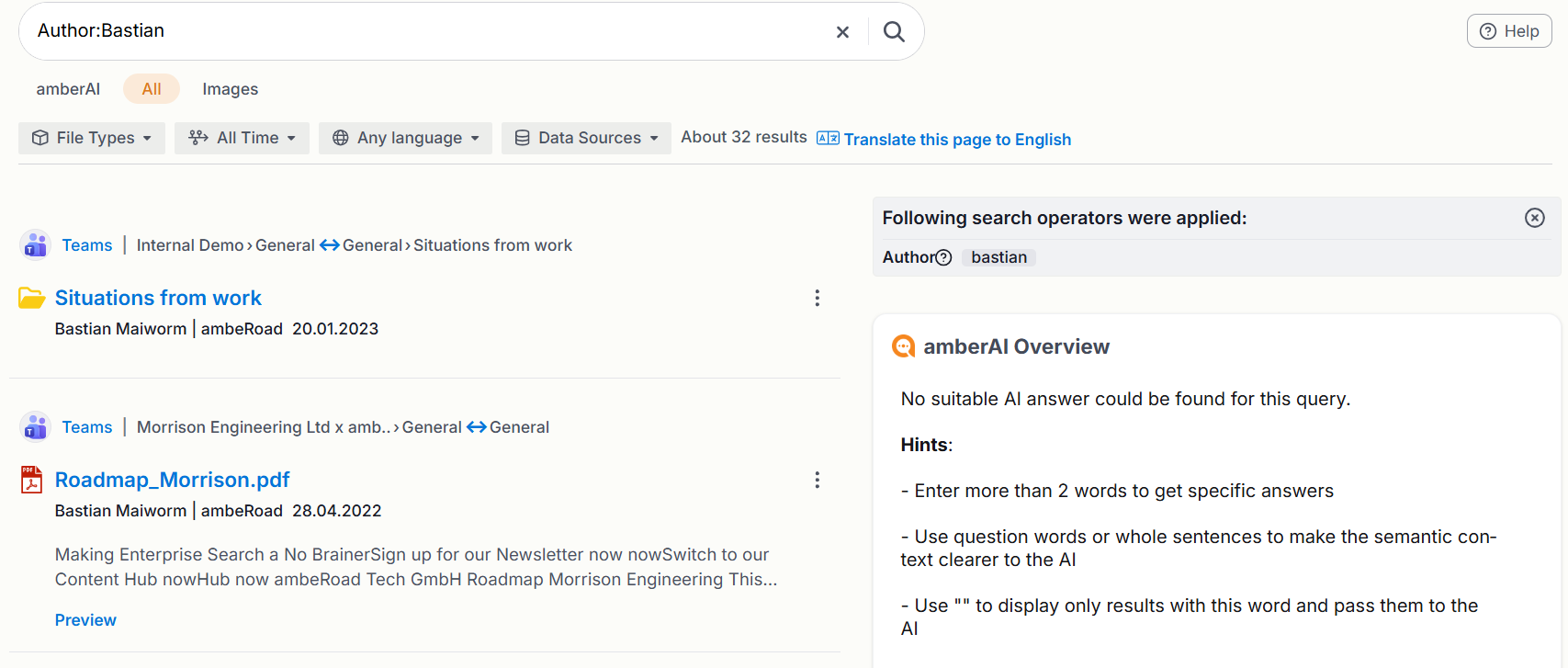Switch to the Images tab
Screen dimensions: 1568x668
[x=230, y=89]
